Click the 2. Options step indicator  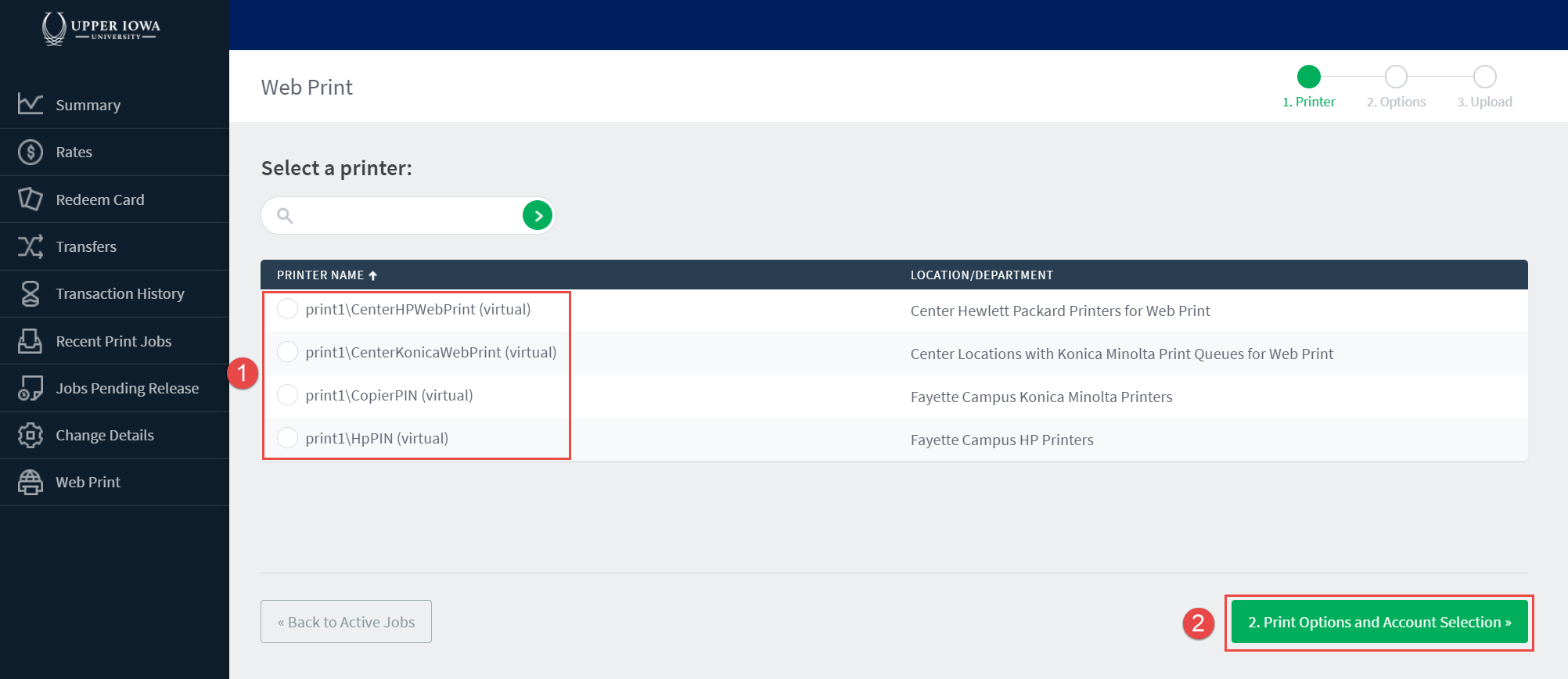(1396, 77)
